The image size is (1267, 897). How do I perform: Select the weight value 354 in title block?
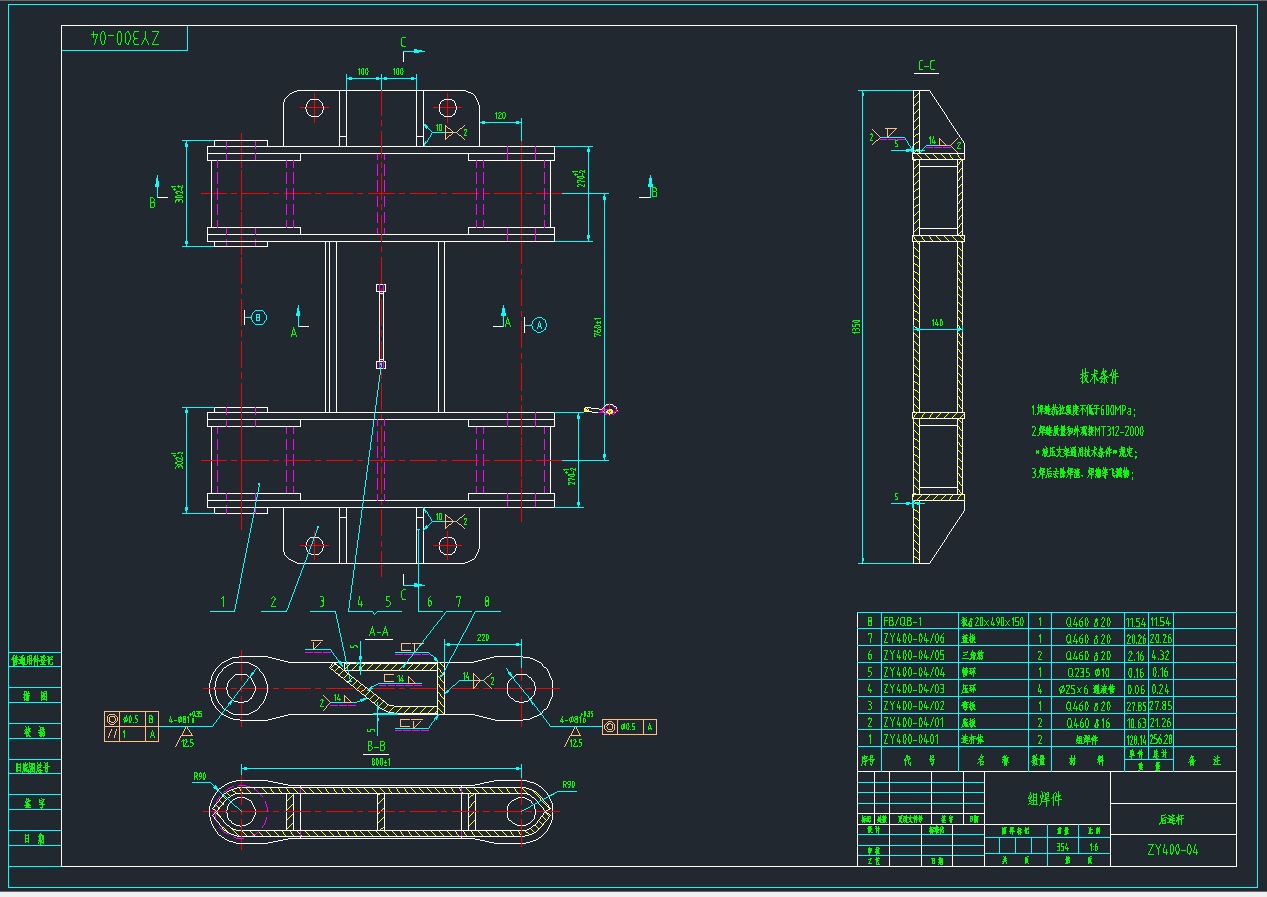click(x=1063, y=847)
